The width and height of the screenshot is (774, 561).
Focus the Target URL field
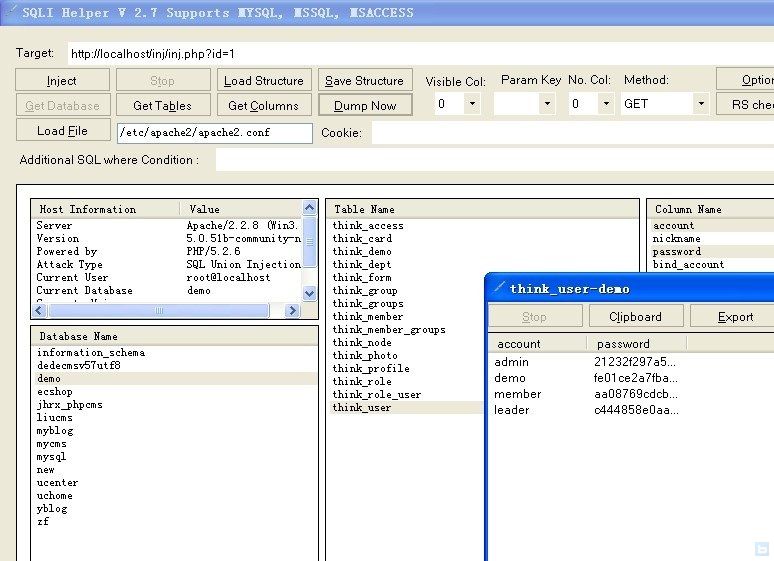[x=421, y=53]
